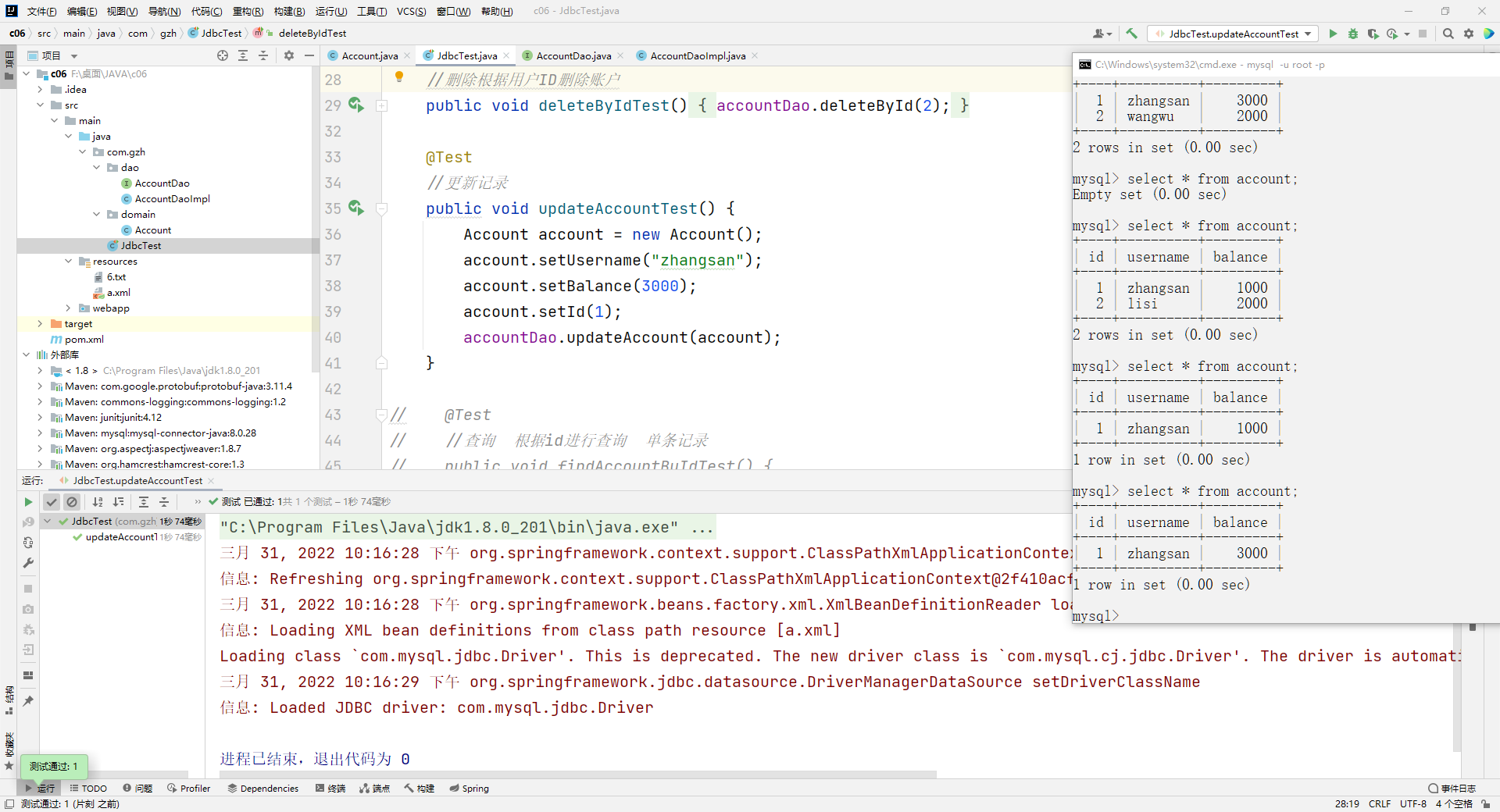
Task: Click CRLF line separator in status bar
Action: (1380, 804)
